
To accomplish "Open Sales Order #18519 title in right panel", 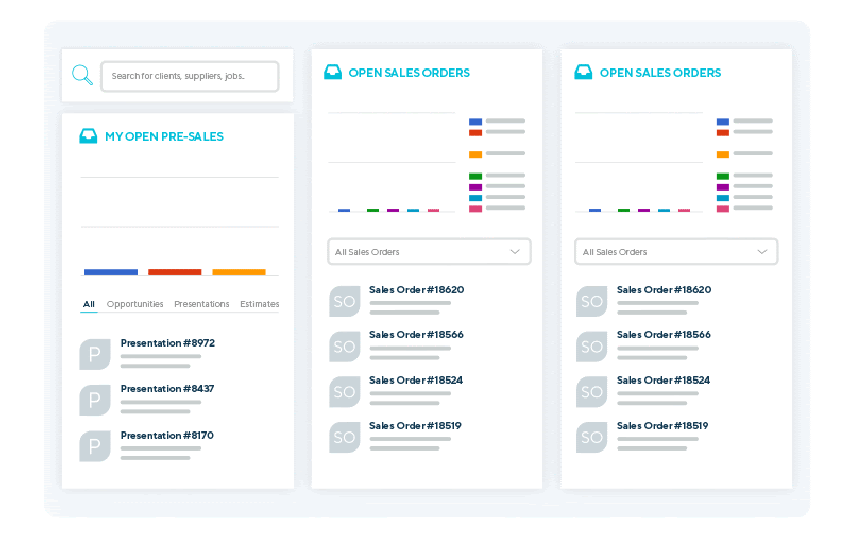I will [x=662, y=425].
